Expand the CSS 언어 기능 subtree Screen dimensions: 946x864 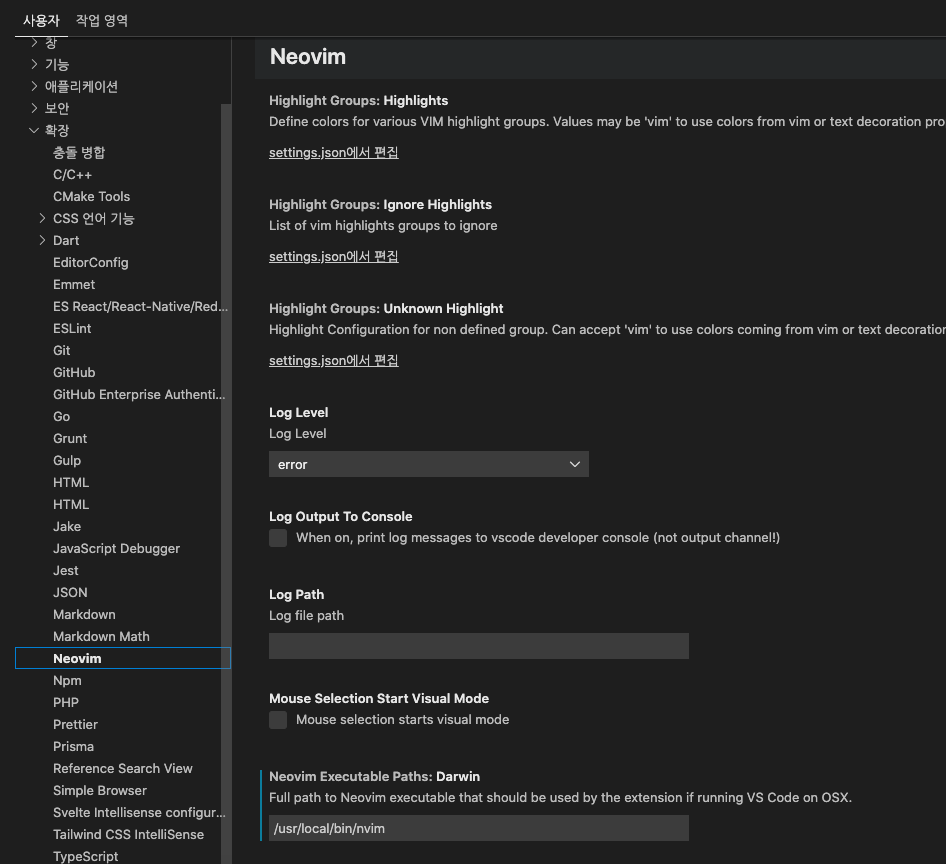pos(42,218)
